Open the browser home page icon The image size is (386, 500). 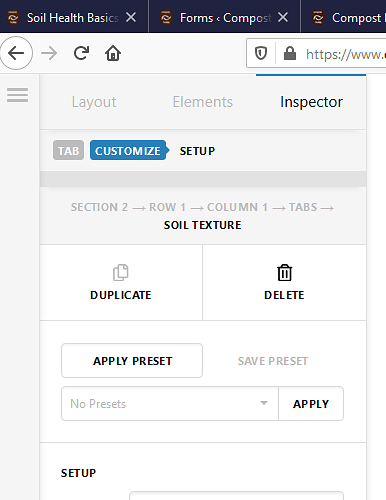click(113, 53)
